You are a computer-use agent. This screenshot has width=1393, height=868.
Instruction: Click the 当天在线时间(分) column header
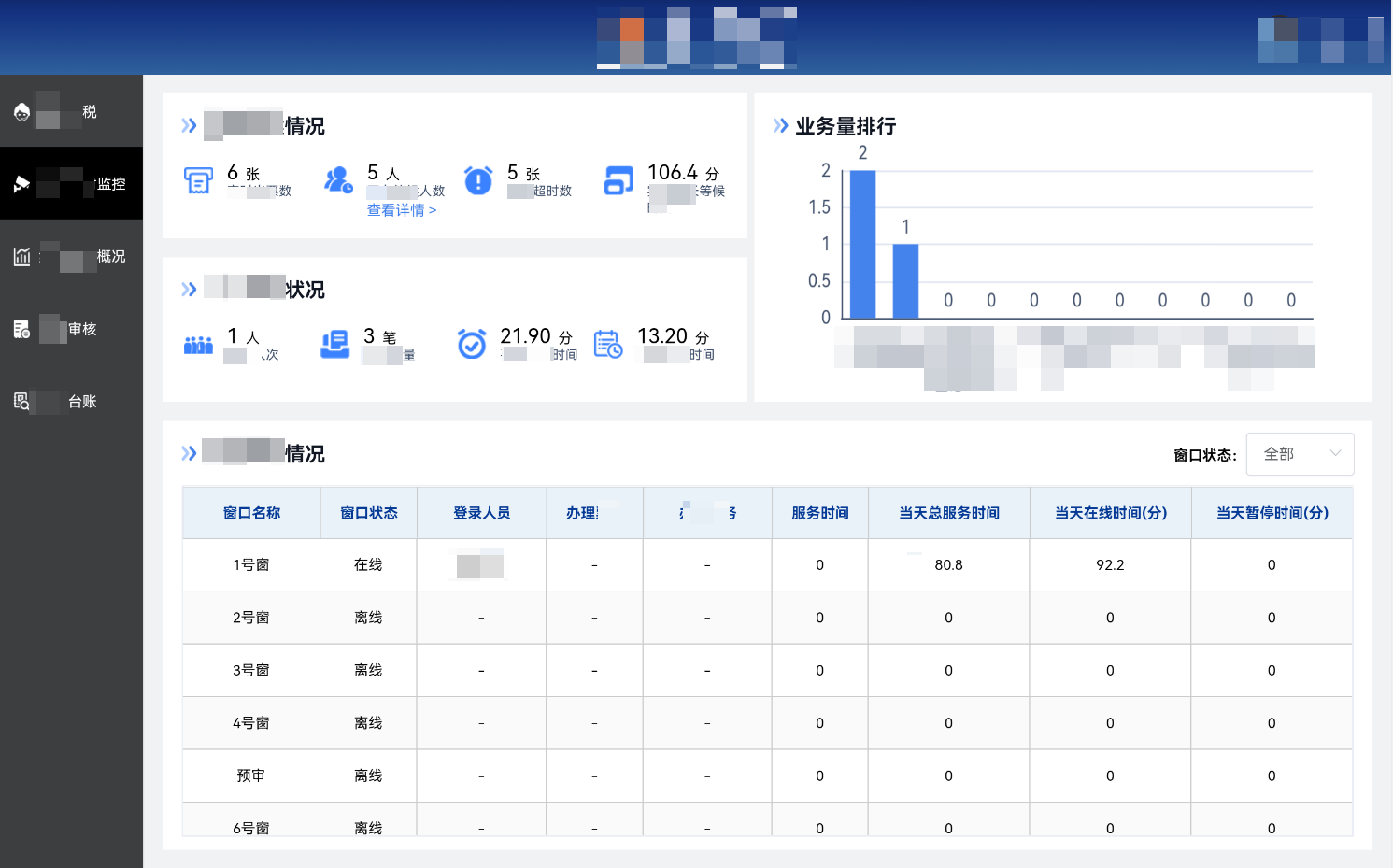click(1110, 513)
